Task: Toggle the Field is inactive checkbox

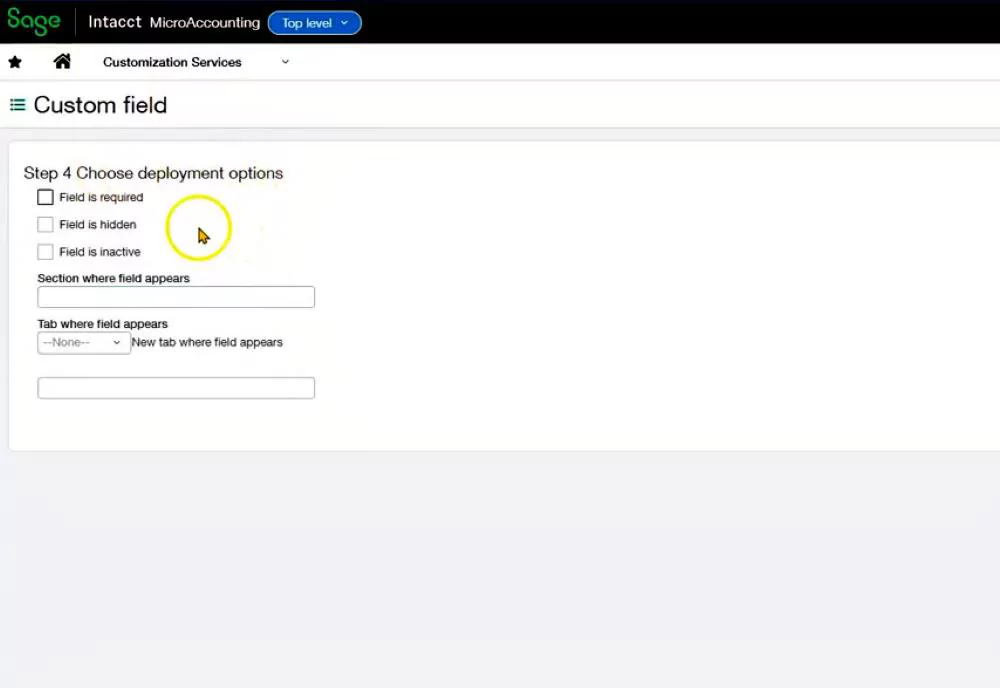Action: pyautogui.click(x=45, y=252)
